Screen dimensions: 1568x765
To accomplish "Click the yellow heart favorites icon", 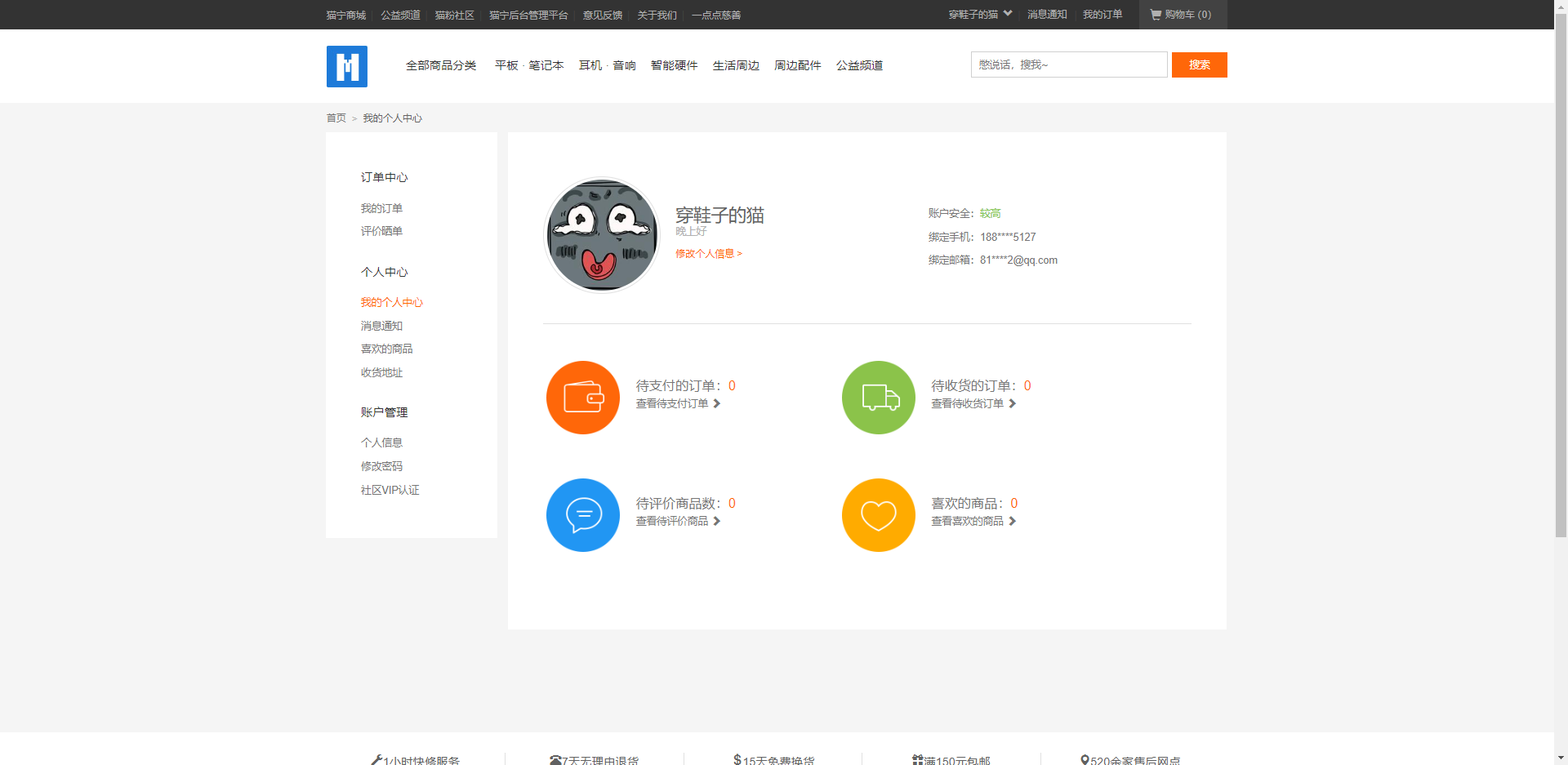I will [x=879, y=515].
